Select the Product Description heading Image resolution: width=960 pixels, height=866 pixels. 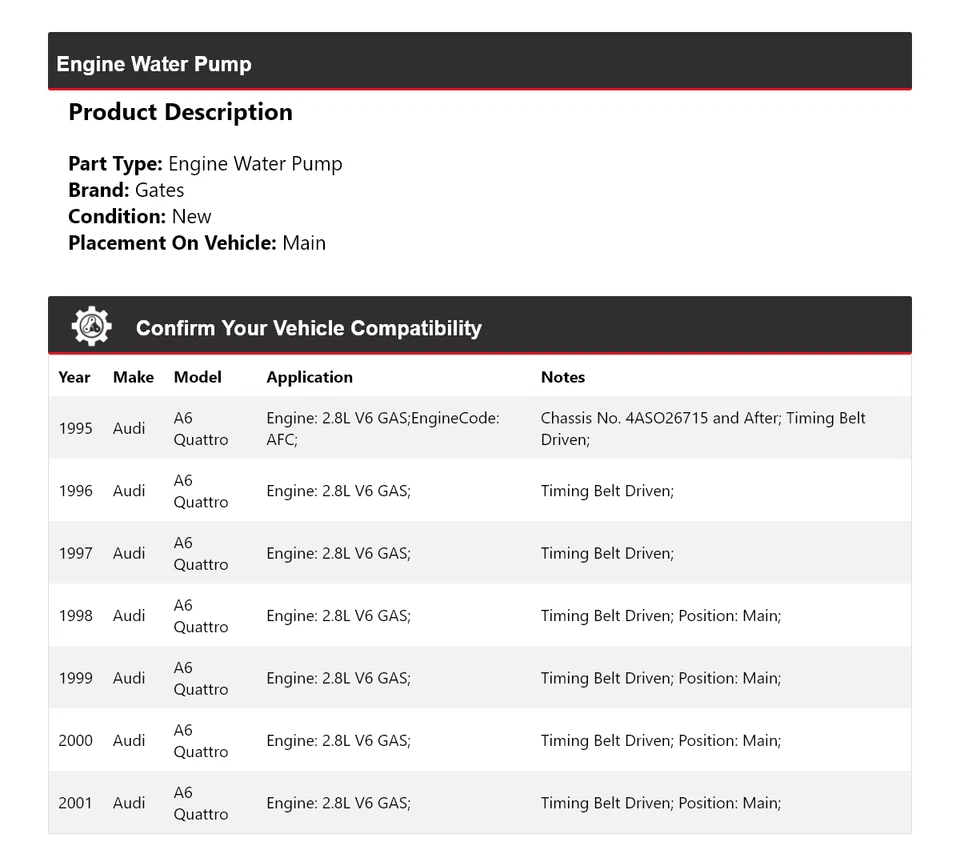(x=180, y=112)
